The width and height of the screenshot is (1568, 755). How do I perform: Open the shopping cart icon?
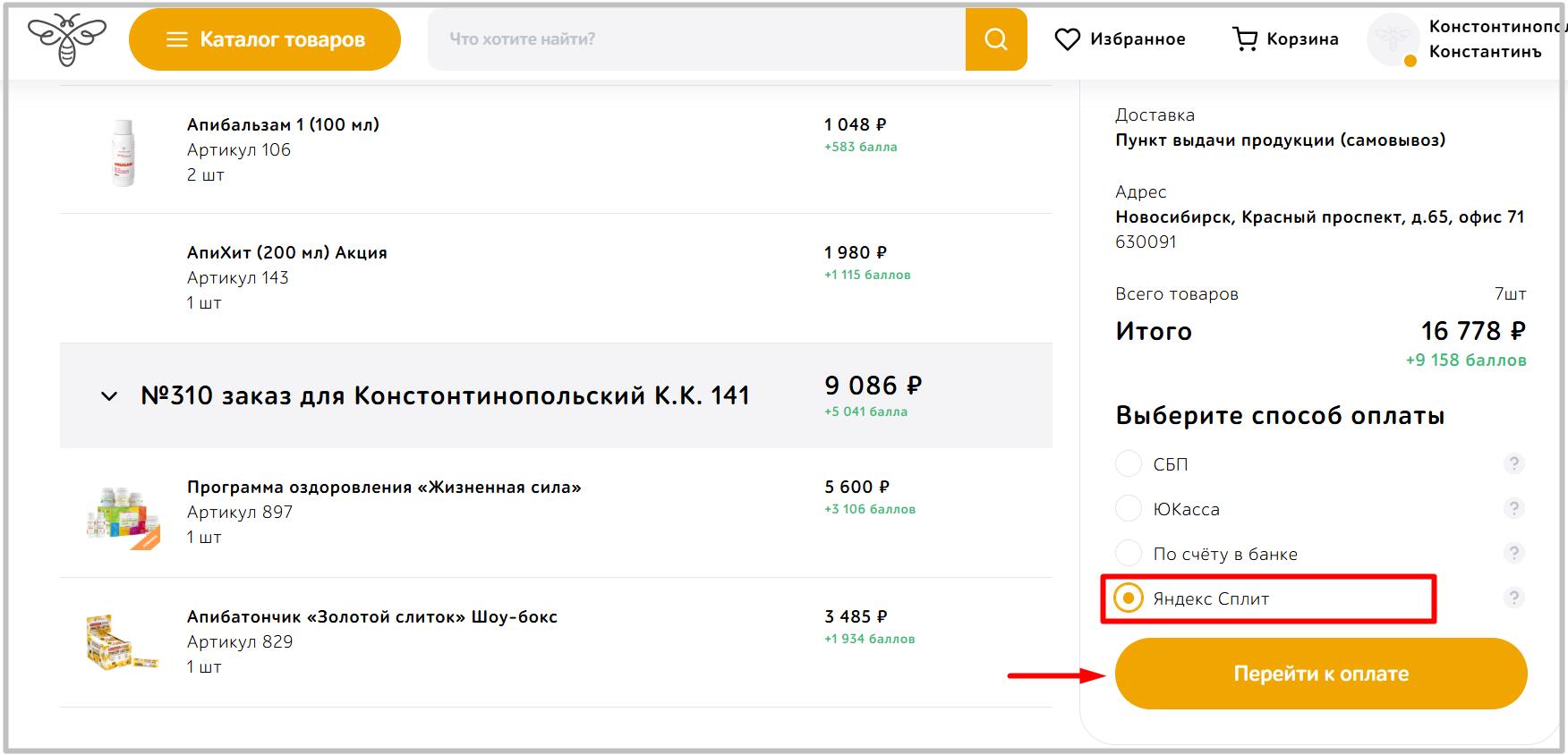tap(1244, 39)
